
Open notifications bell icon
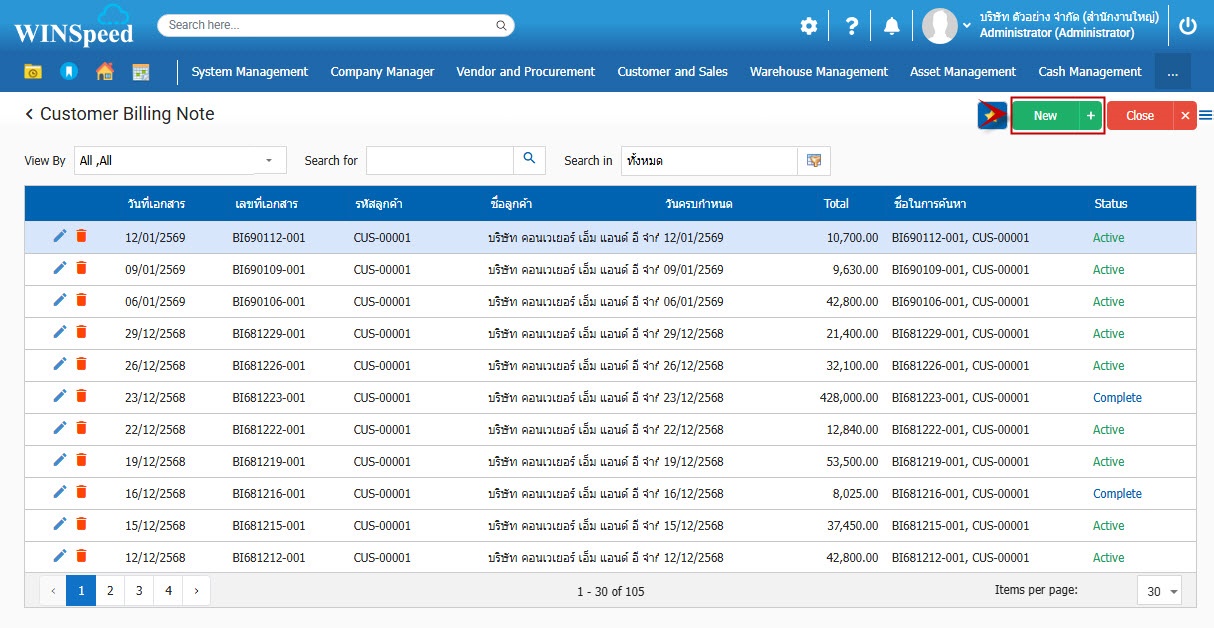click(891, 26)
